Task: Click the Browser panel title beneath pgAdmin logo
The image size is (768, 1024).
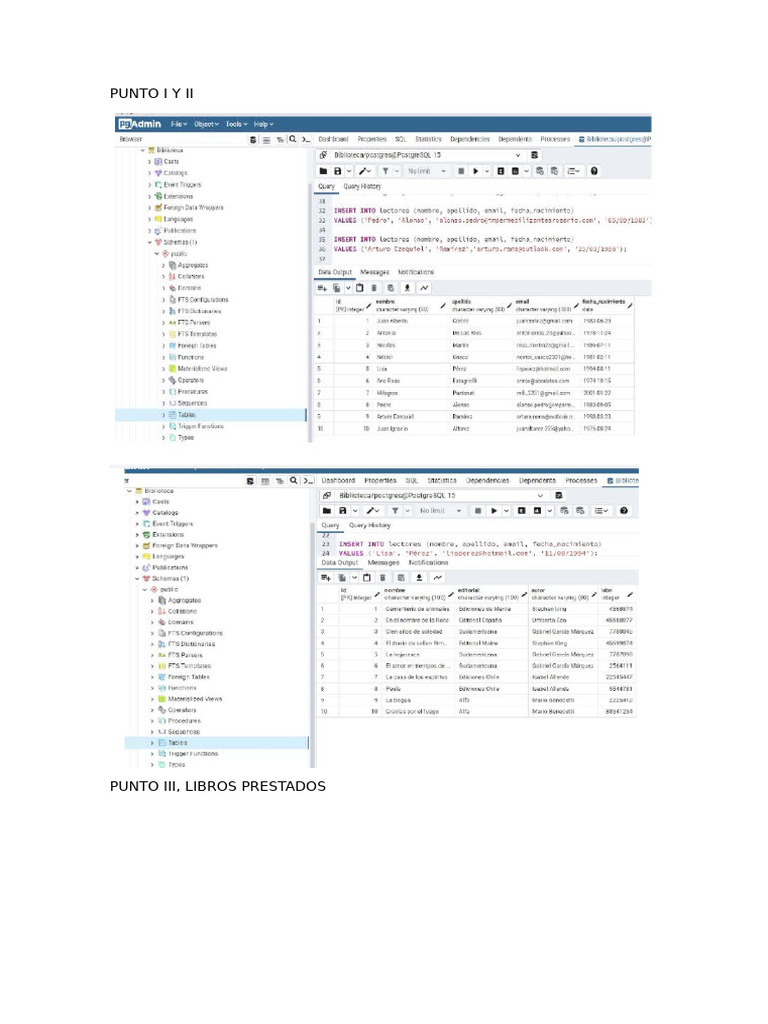Action: coord(131,139)
